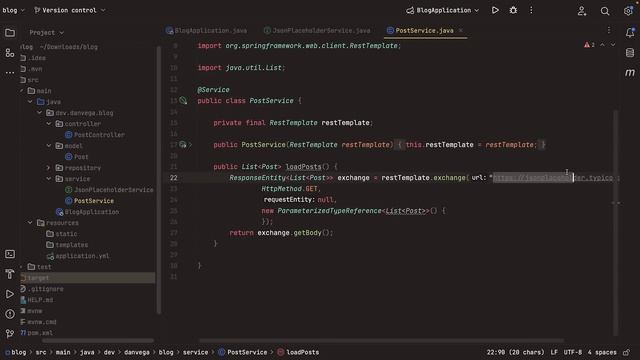The image size is (640, 360).
Task: Open Search Everywhere magnifier
Action: pyautogui.click(x=605, y=11)
